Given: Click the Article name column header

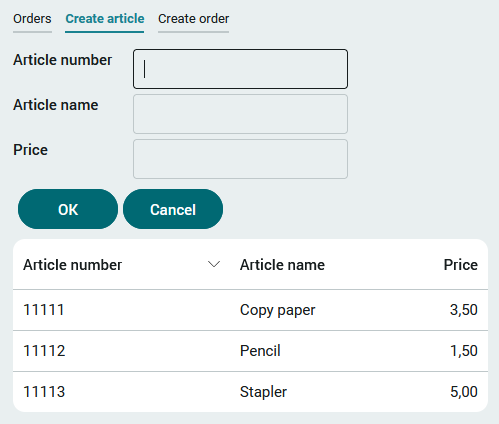Looking at the screenshot, I should tap(282, 265).
